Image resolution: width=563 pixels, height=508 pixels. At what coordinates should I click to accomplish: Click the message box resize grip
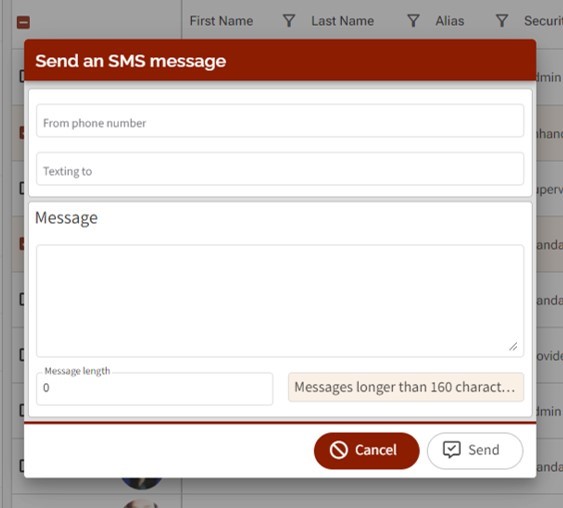tap(513, 346)
